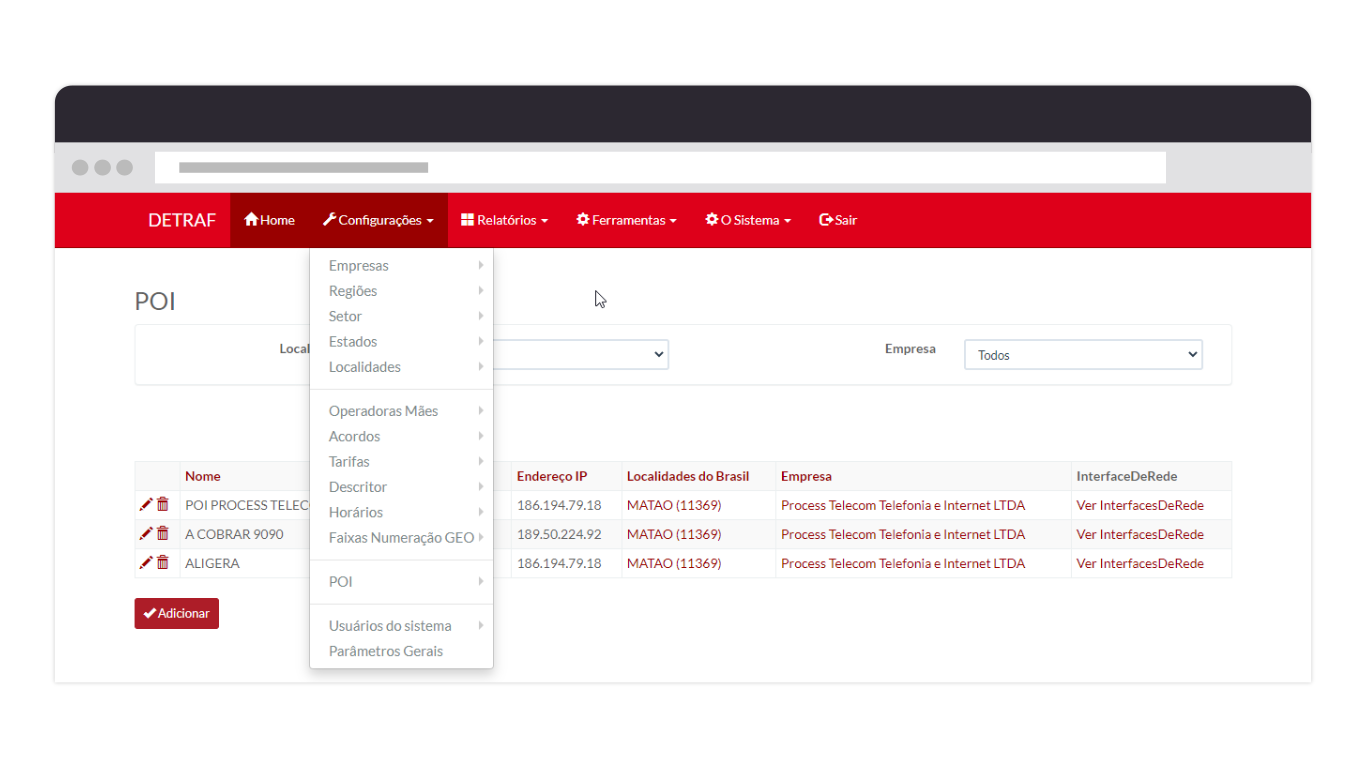Open Ver InterfacesDeRede for ALIGERA

[1140, 563]
